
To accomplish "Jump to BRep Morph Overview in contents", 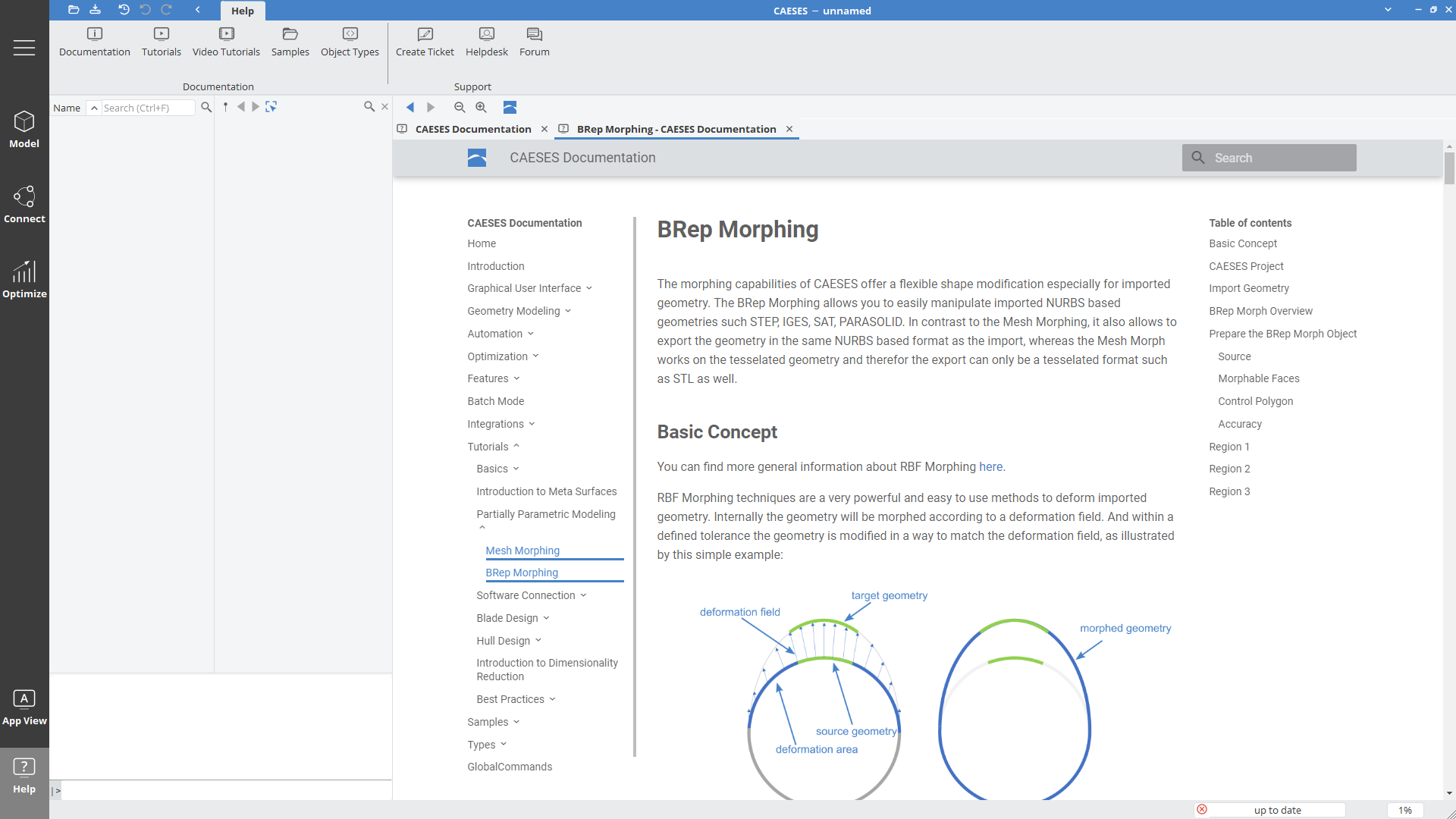I will (1260, 311).
